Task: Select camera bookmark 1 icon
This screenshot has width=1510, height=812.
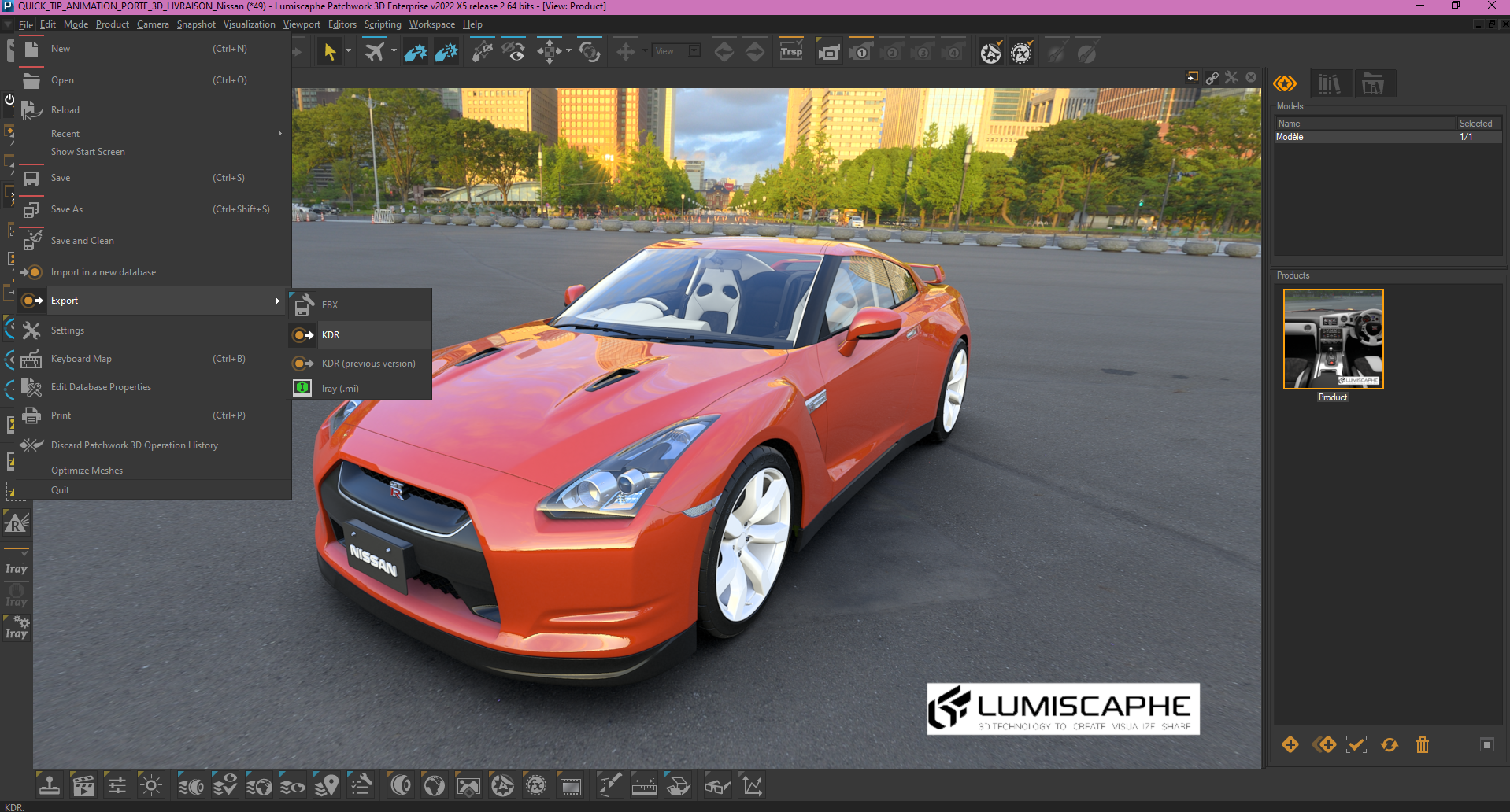Action: coord(860,53)
